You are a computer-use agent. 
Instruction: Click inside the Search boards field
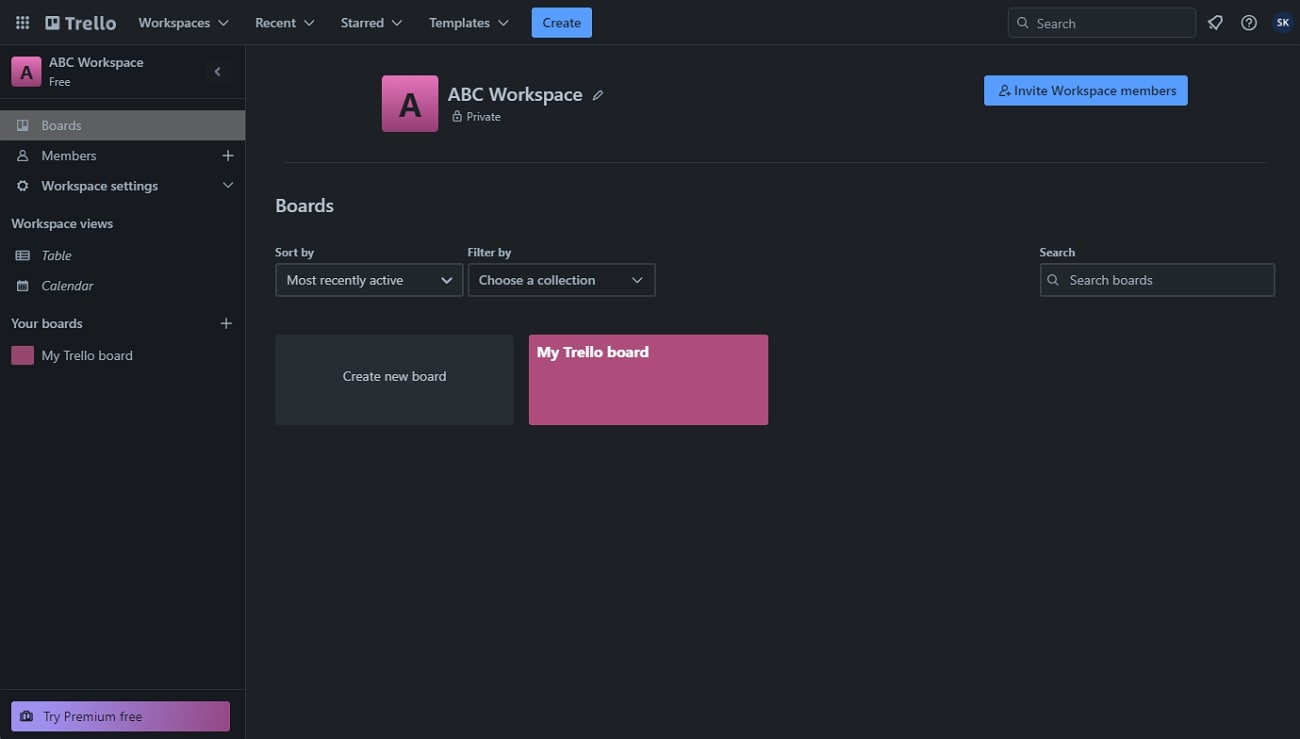[x=1156, y=280]
